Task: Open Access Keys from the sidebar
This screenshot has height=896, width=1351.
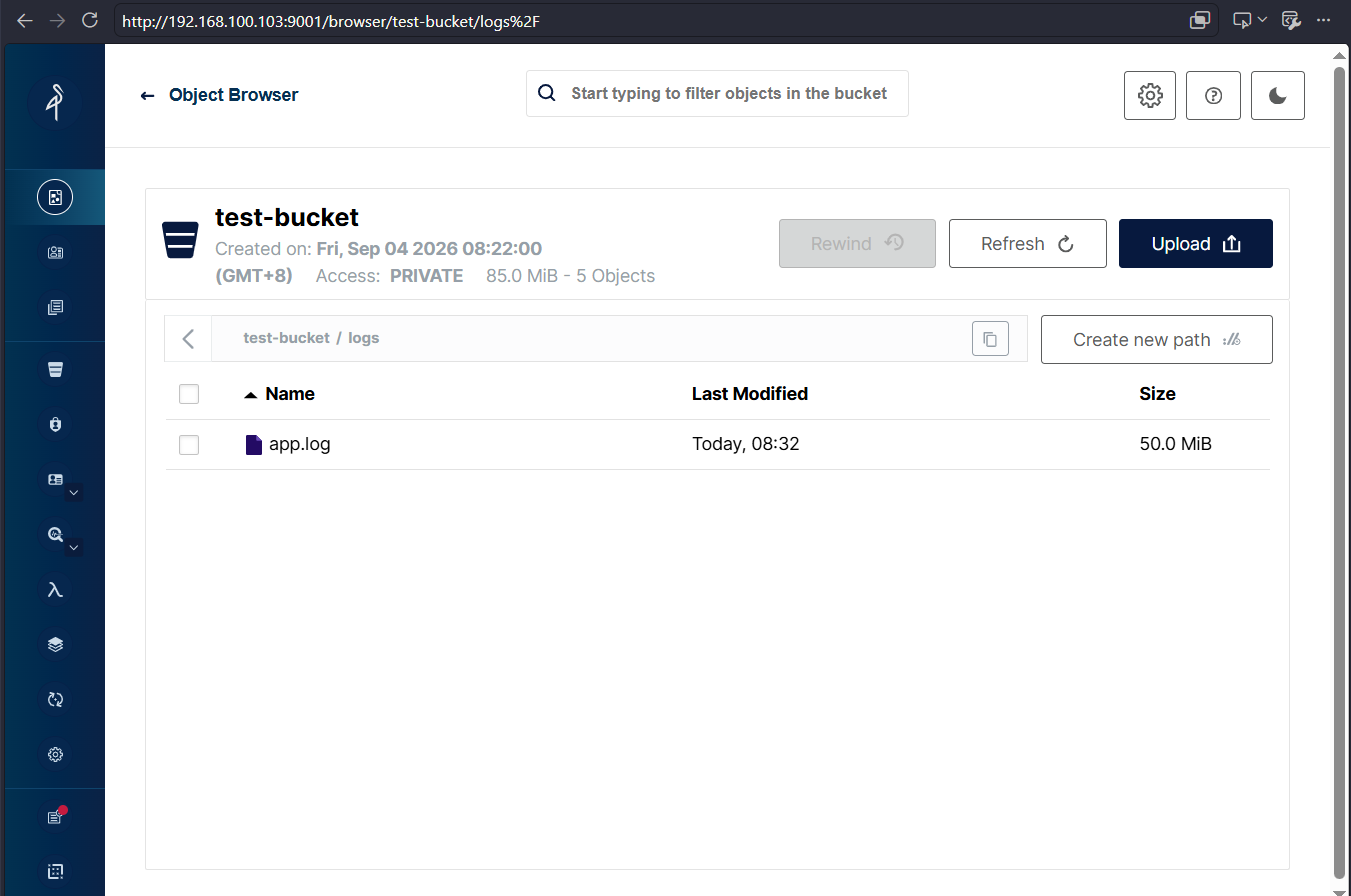Action: pos(55,253)
